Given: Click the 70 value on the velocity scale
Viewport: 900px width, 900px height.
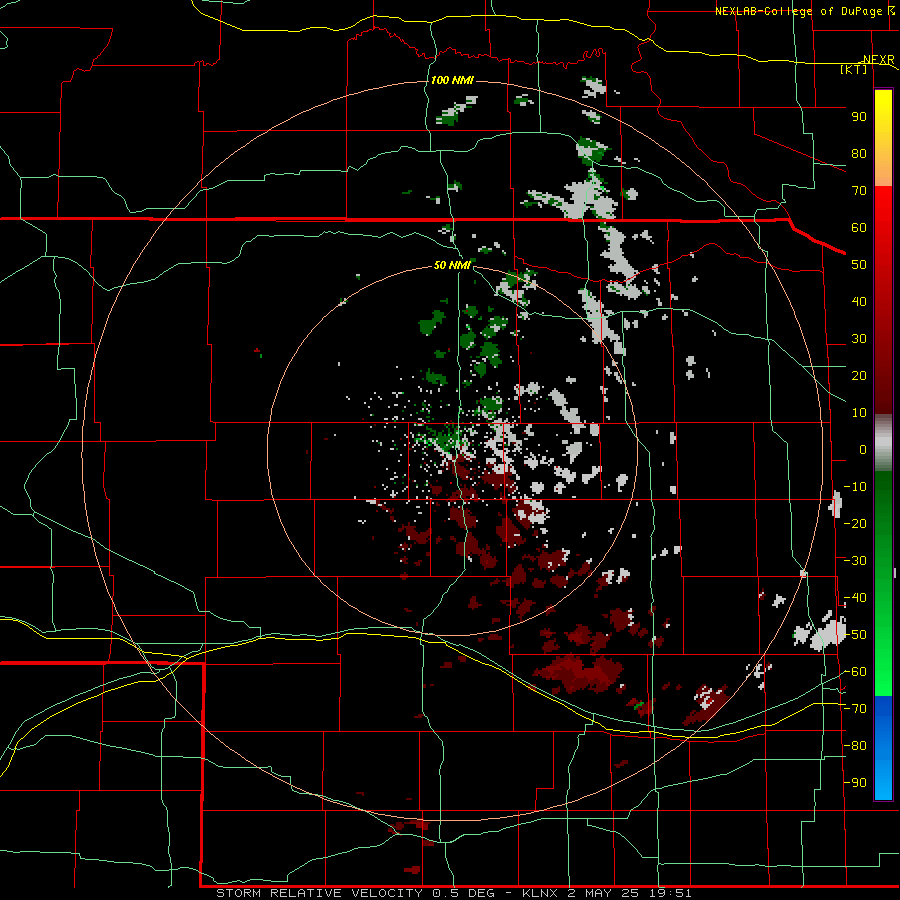Looking at the screenshot, I should click(859, 191).
